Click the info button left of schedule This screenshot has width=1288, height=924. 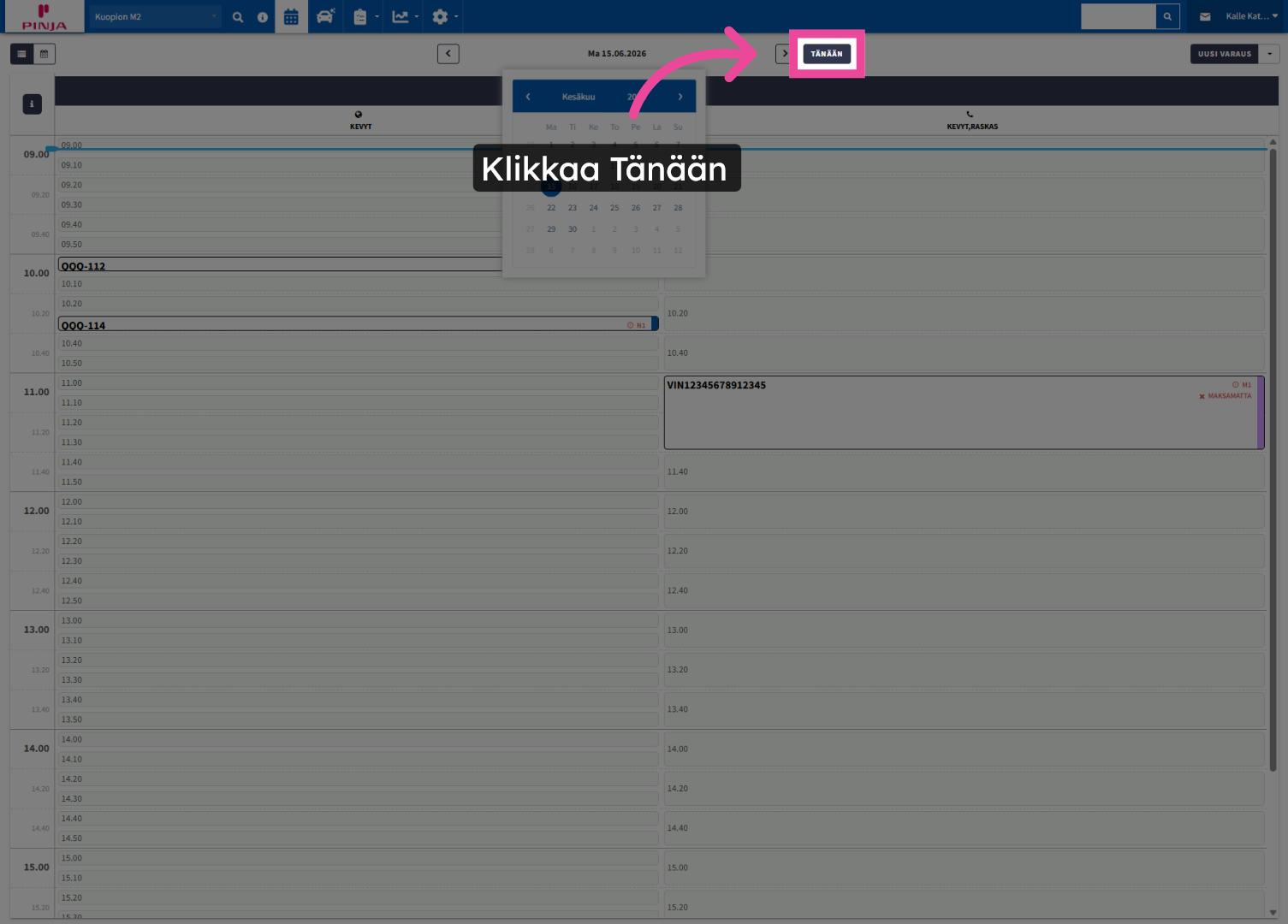coord(32,104)
